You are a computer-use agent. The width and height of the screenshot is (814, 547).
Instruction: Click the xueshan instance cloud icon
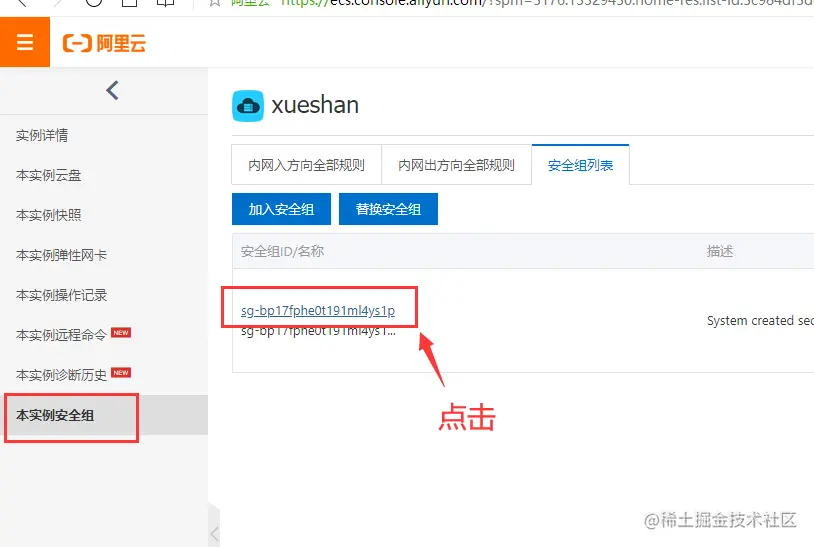[x=248, y=106]
